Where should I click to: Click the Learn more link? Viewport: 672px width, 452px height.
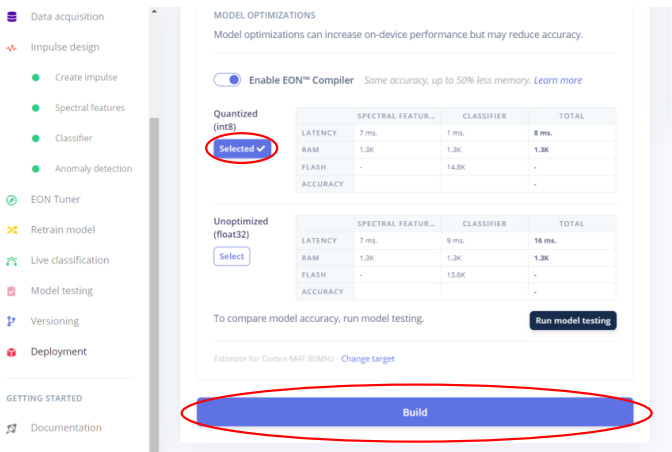[558, 80]
